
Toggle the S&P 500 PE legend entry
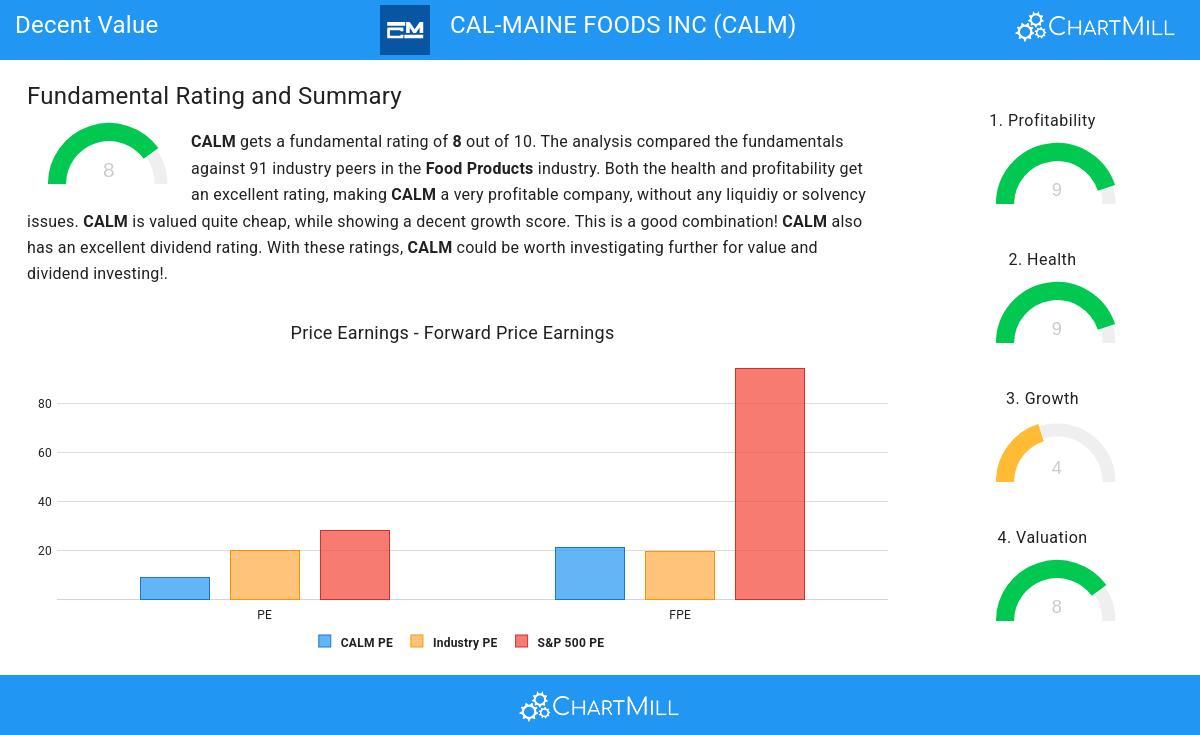point(559,642)
